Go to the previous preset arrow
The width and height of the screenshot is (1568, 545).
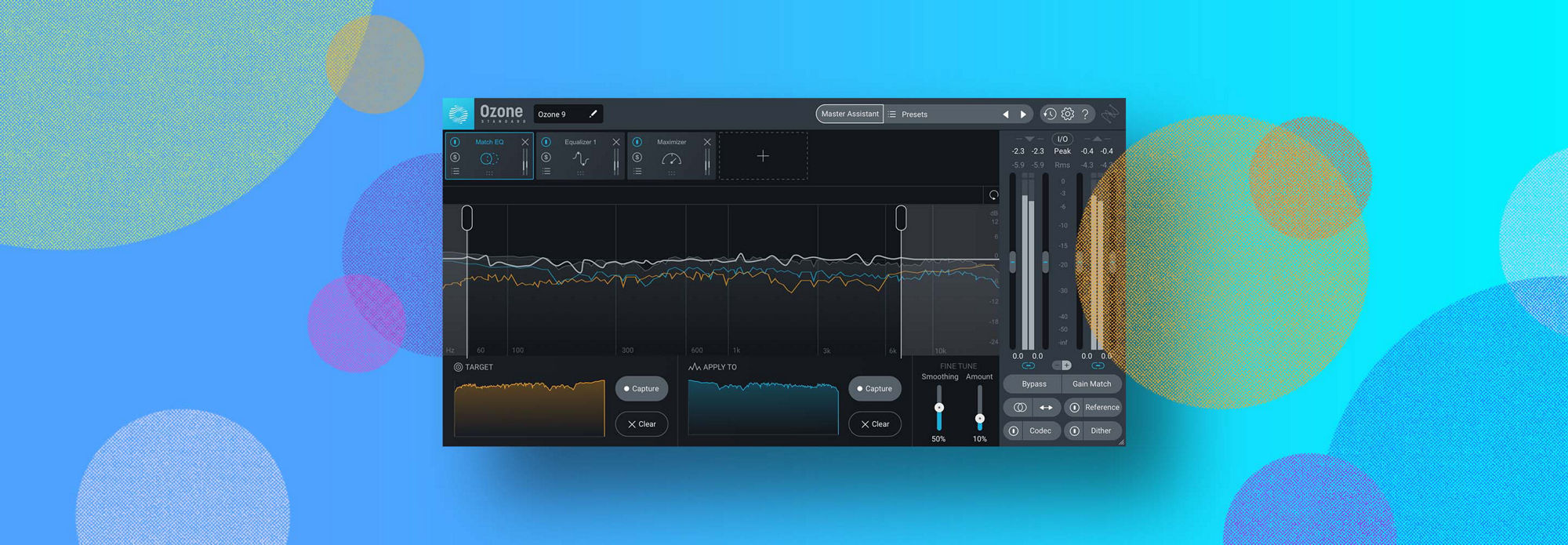pyautogui.click(x=1005, y=114)
